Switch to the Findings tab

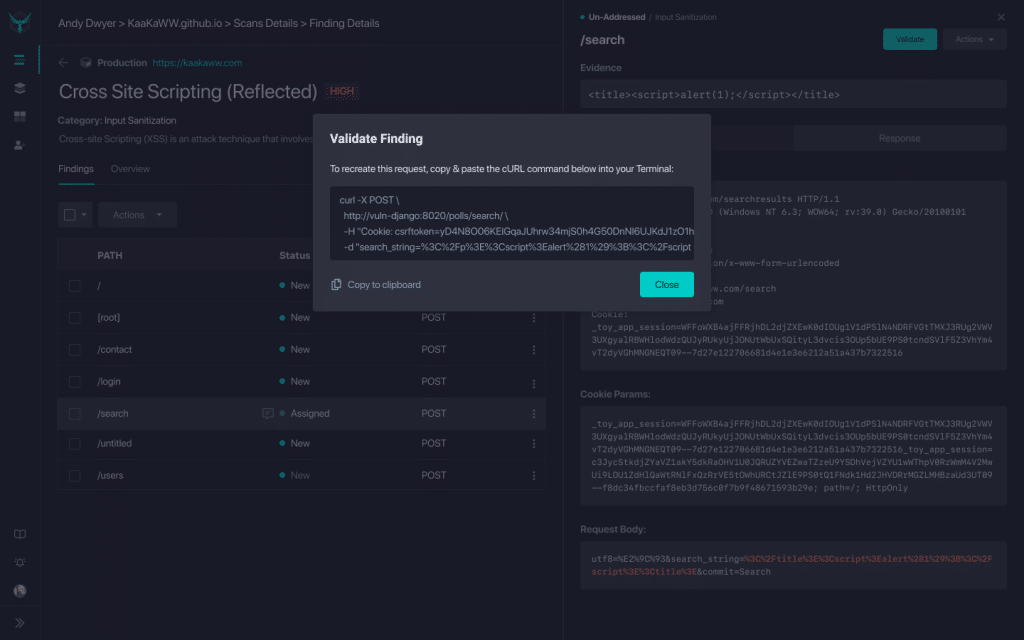pos(76,169)
